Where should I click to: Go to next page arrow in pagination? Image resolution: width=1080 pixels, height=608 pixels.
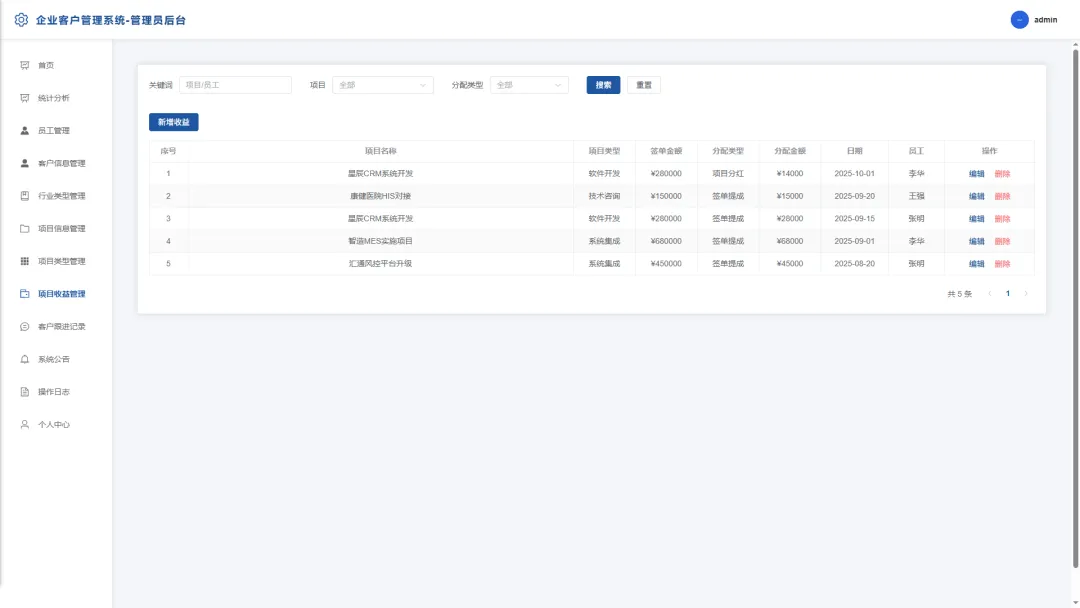[x=1026, y=294]
